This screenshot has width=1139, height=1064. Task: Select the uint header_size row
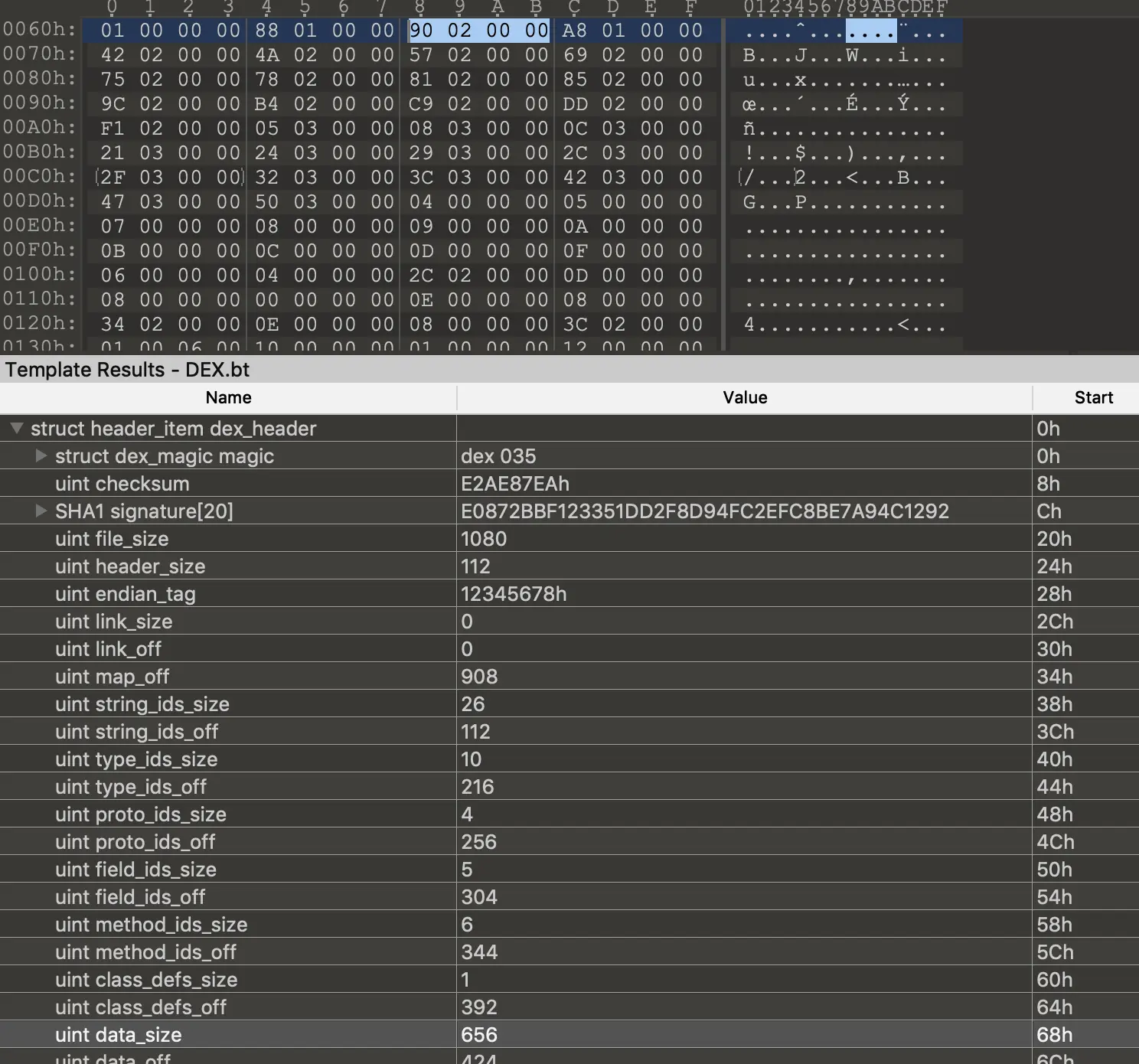569,566
